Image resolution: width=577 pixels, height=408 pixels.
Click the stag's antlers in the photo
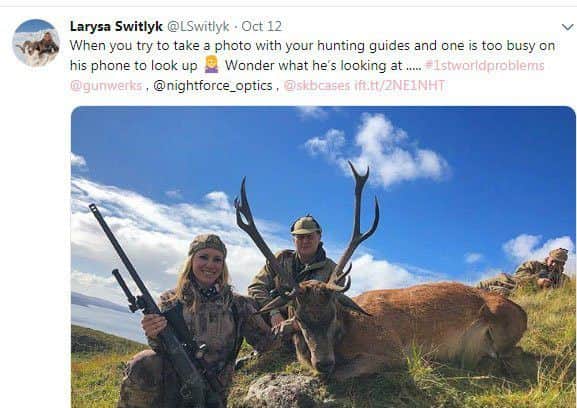click(x=307, y=228)
